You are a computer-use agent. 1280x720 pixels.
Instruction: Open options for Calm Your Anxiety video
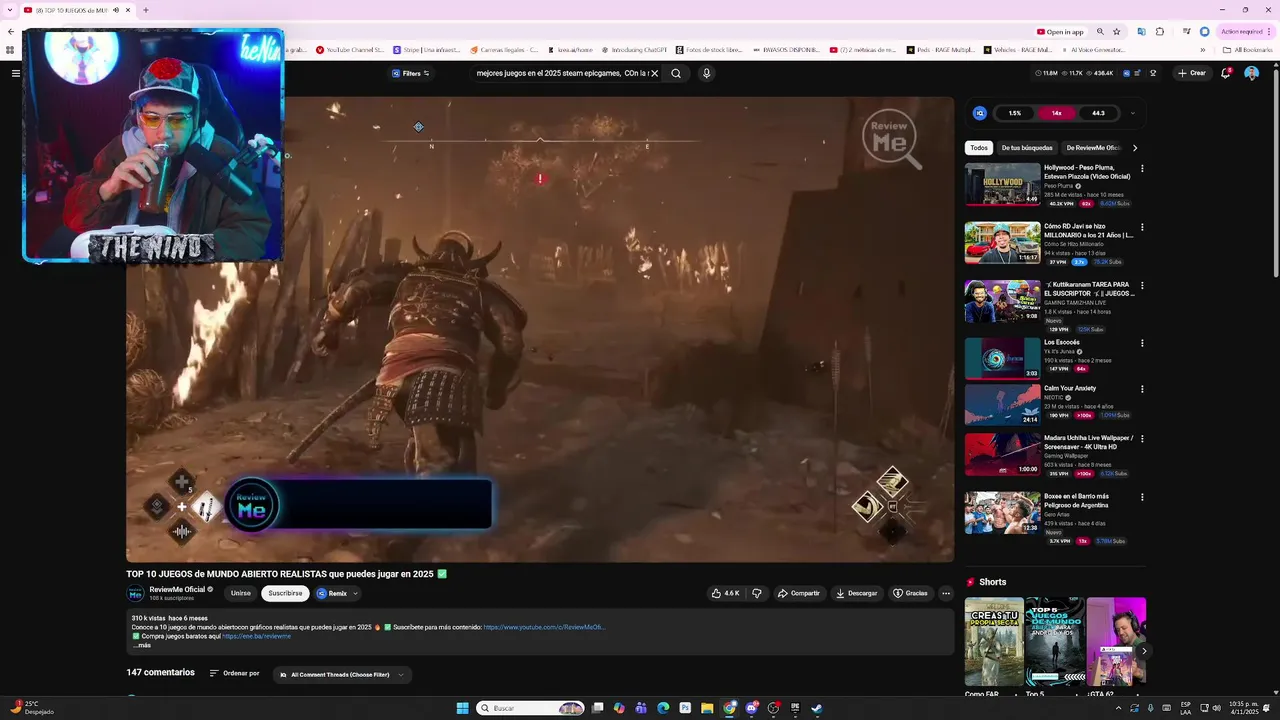[1142, 389]
